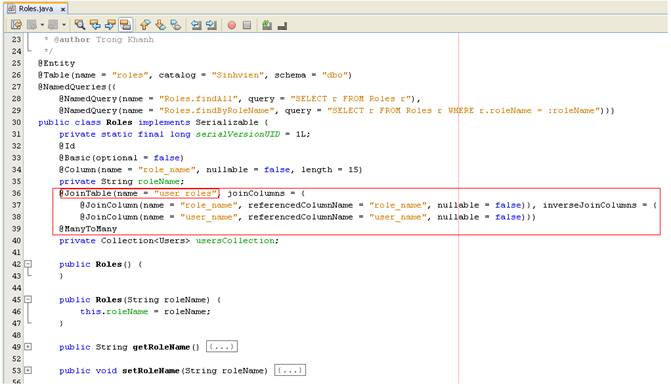Click the "Roles.findByRoleName" string
This screenshot has height=387, width=671.
click(217, 110)
